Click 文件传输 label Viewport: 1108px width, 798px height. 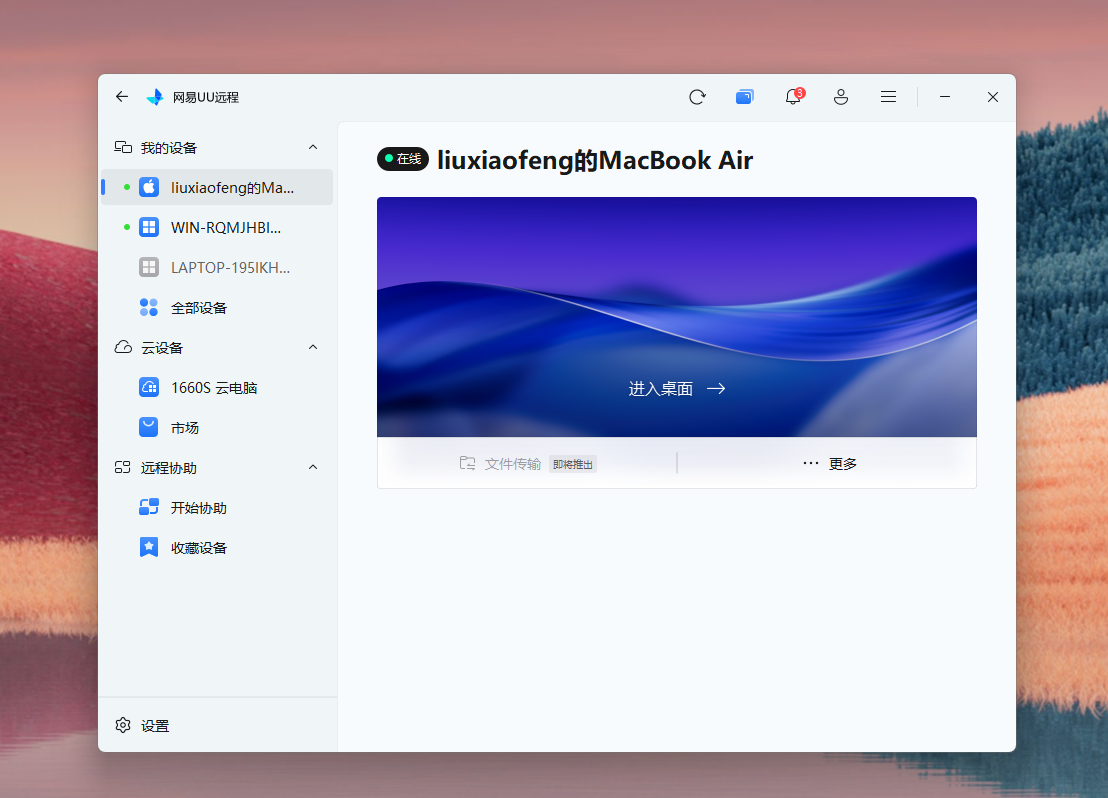click(512, 464)
